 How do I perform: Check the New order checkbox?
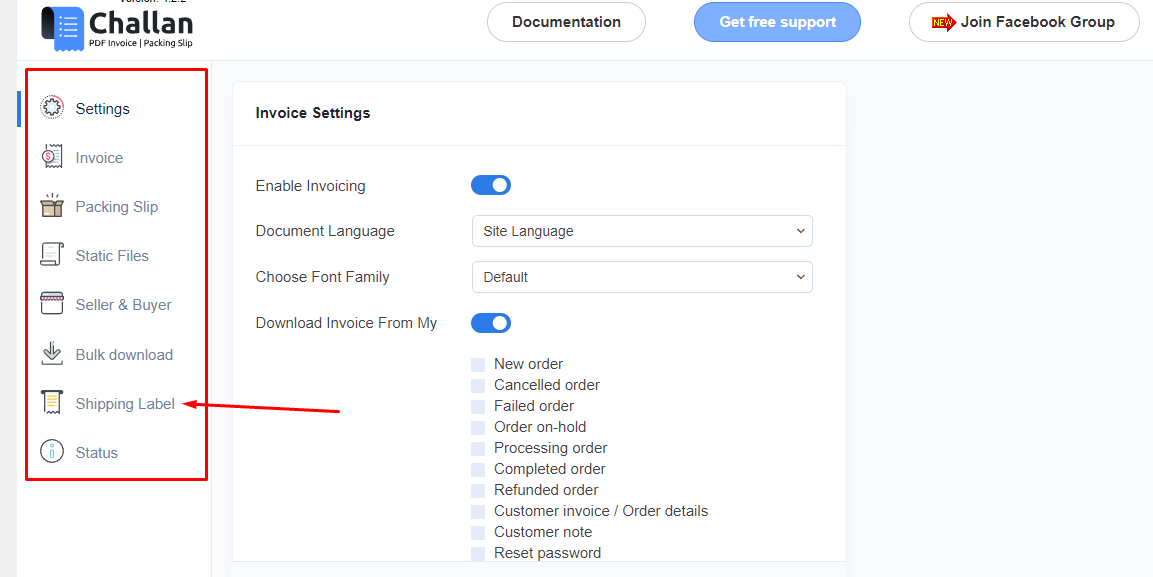click(478, 364)
